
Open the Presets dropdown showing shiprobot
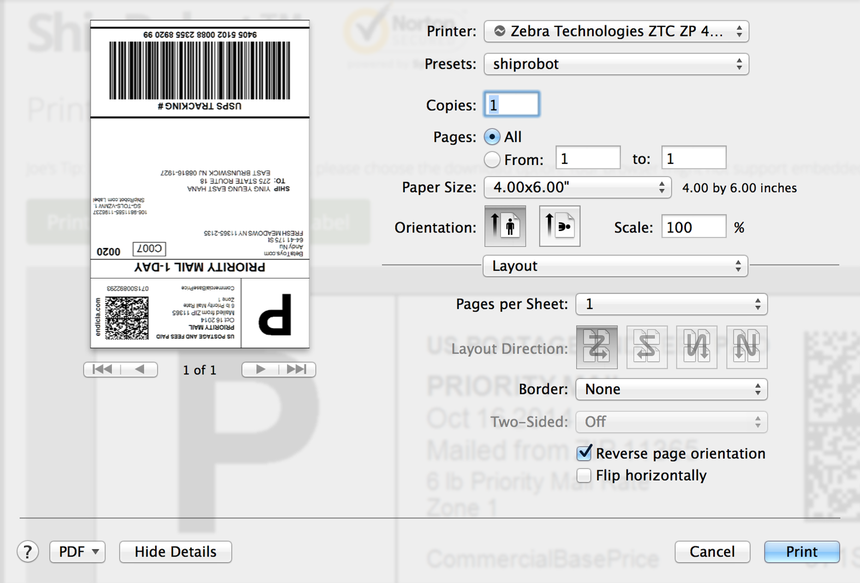coord(616,64)
